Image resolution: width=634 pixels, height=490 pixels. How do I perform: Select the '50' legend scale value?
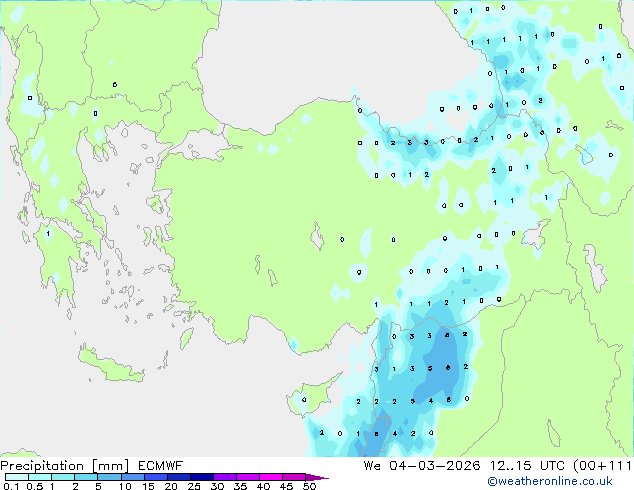309,486
